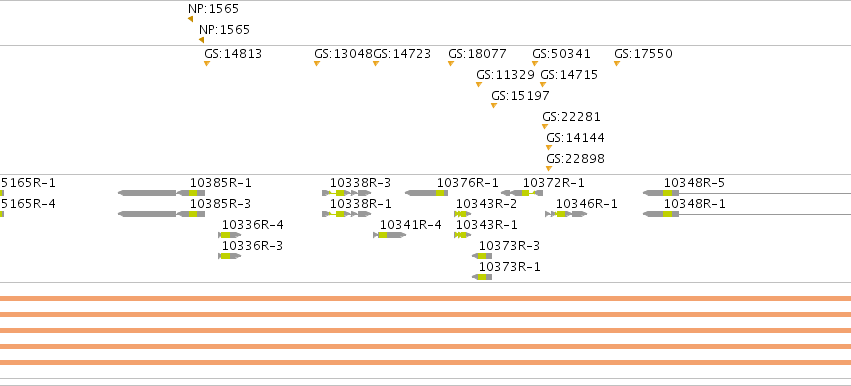851x386 pixels.
Task: Click the 10338R-1 transcript glyph
Action: tap(347, 214)
